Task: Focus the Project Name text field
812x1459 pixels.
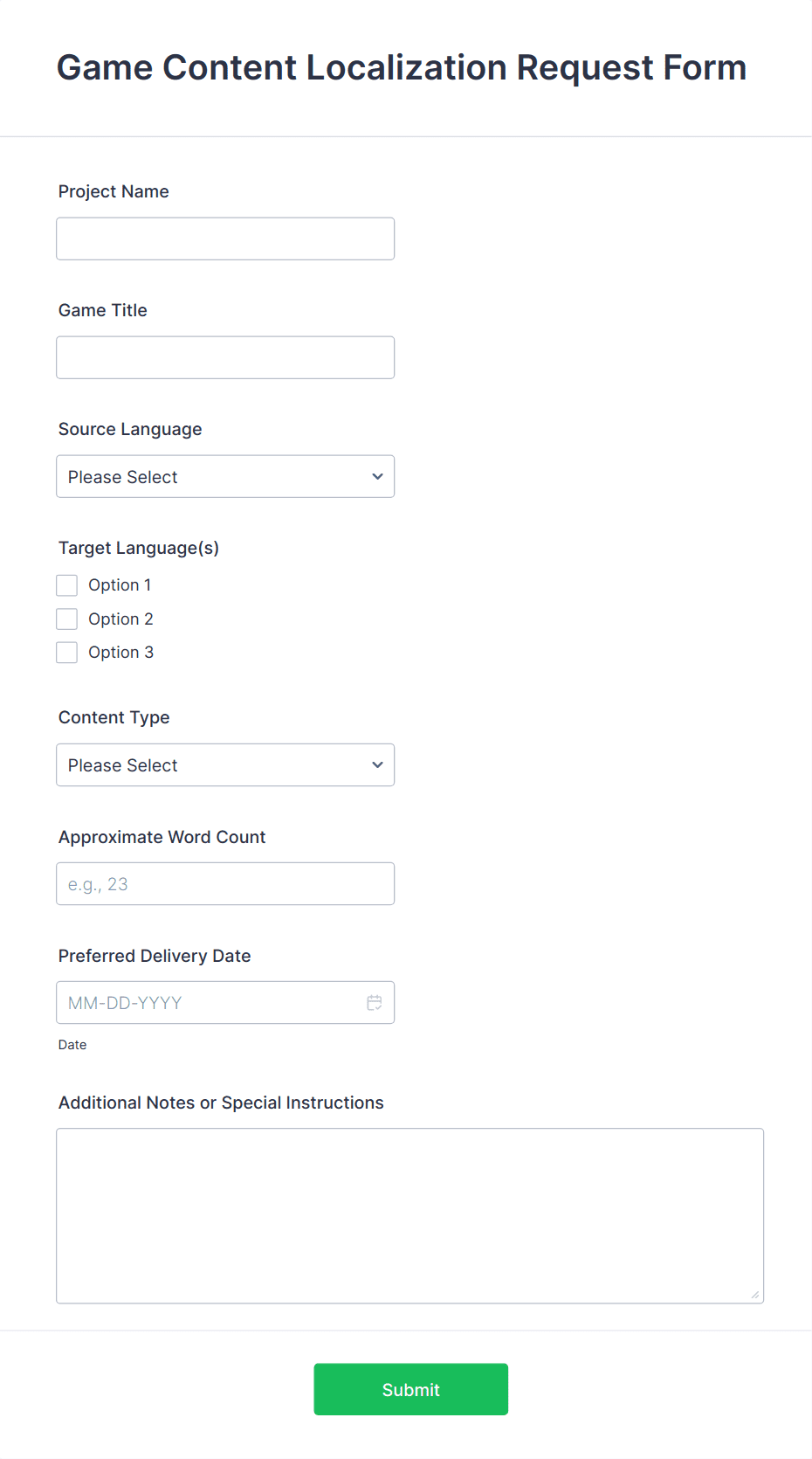Action: (x=225, y=239)
